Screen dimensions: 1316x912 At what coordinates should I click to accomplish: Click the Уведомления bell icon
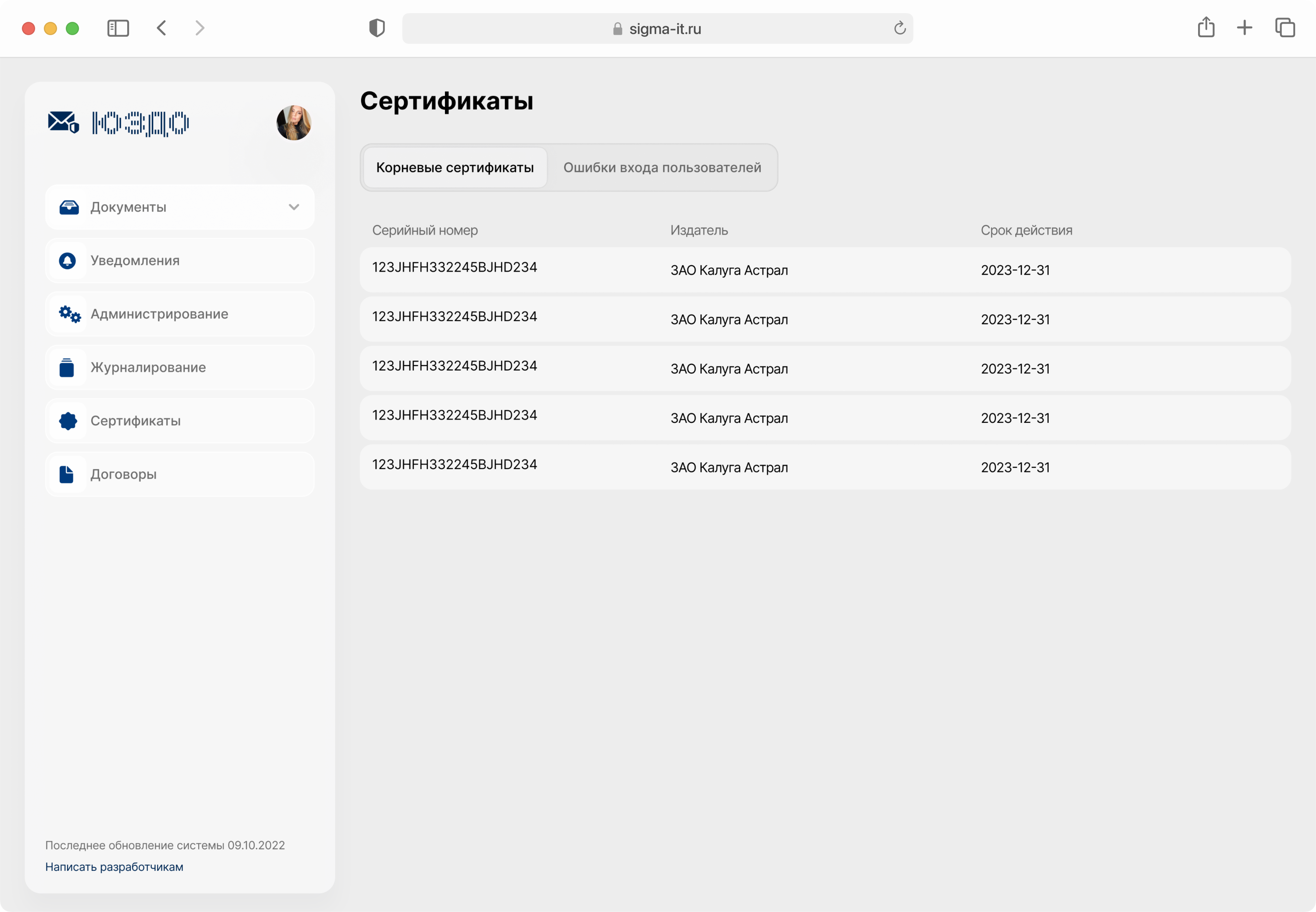67,261
